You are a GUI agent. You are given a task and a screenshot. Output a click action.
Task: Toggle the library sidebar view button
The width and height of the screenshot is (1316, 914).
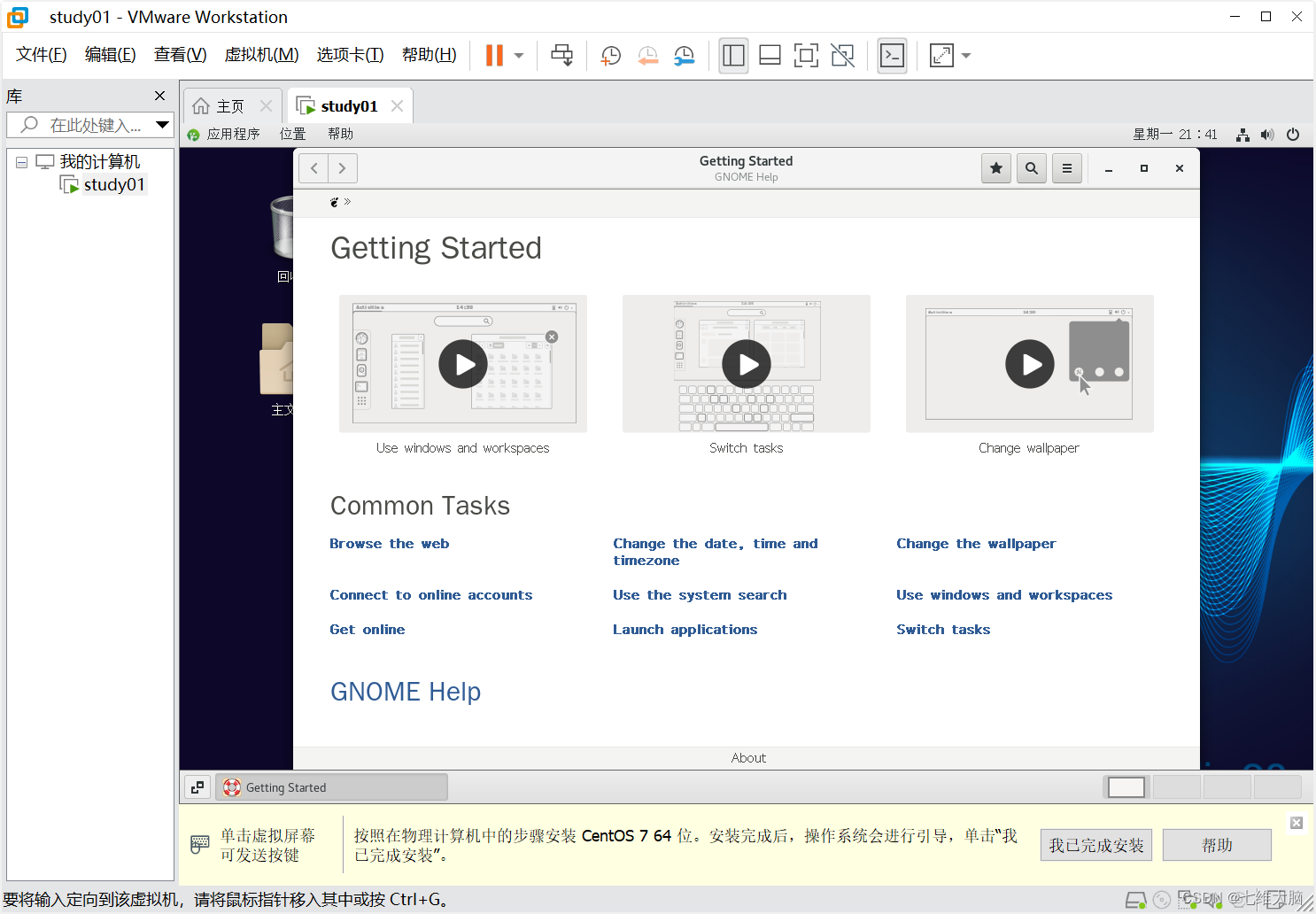[x=733, y=56]
